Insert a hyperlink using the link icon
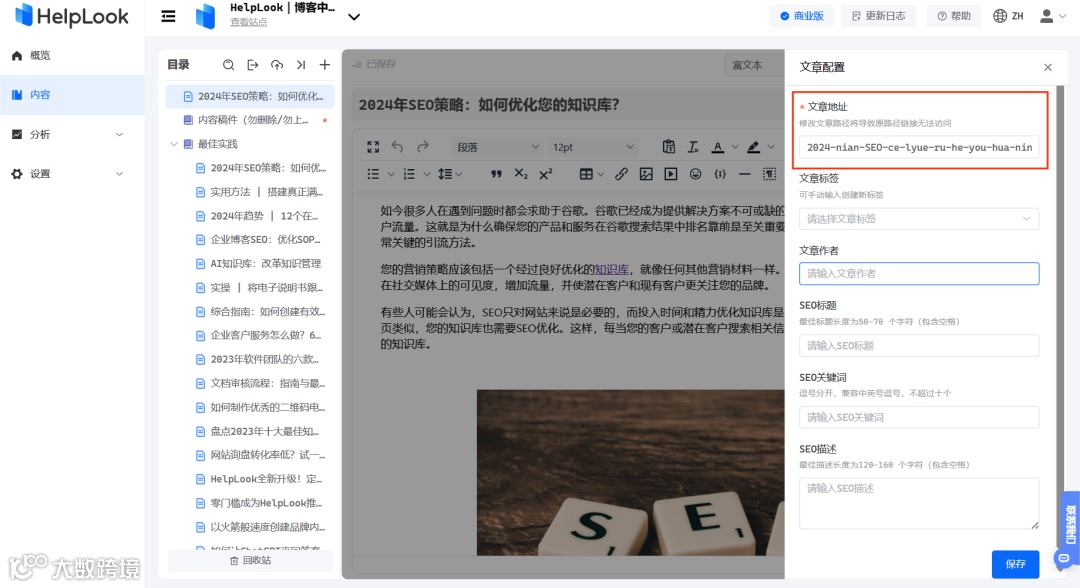The height and width of the screenshot is (588, 1080). tap(623, 173)
